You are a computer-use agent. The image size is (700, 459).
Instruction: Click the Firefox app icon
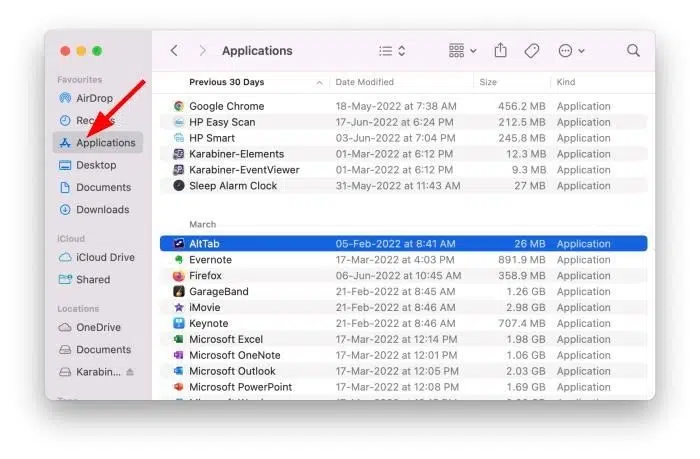point(179,275)
